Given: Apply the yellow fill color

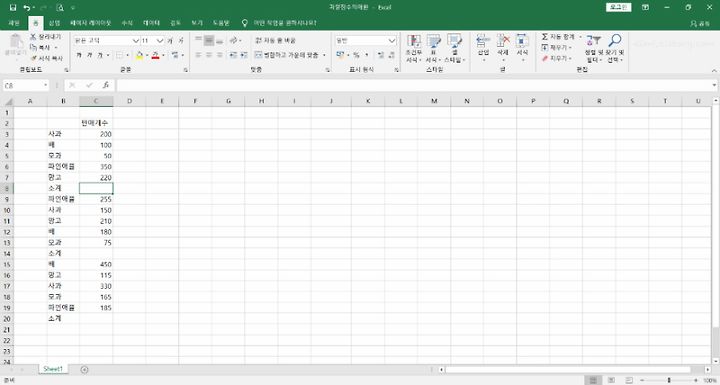Looking at the screenshot, I should tap(140, 55).
